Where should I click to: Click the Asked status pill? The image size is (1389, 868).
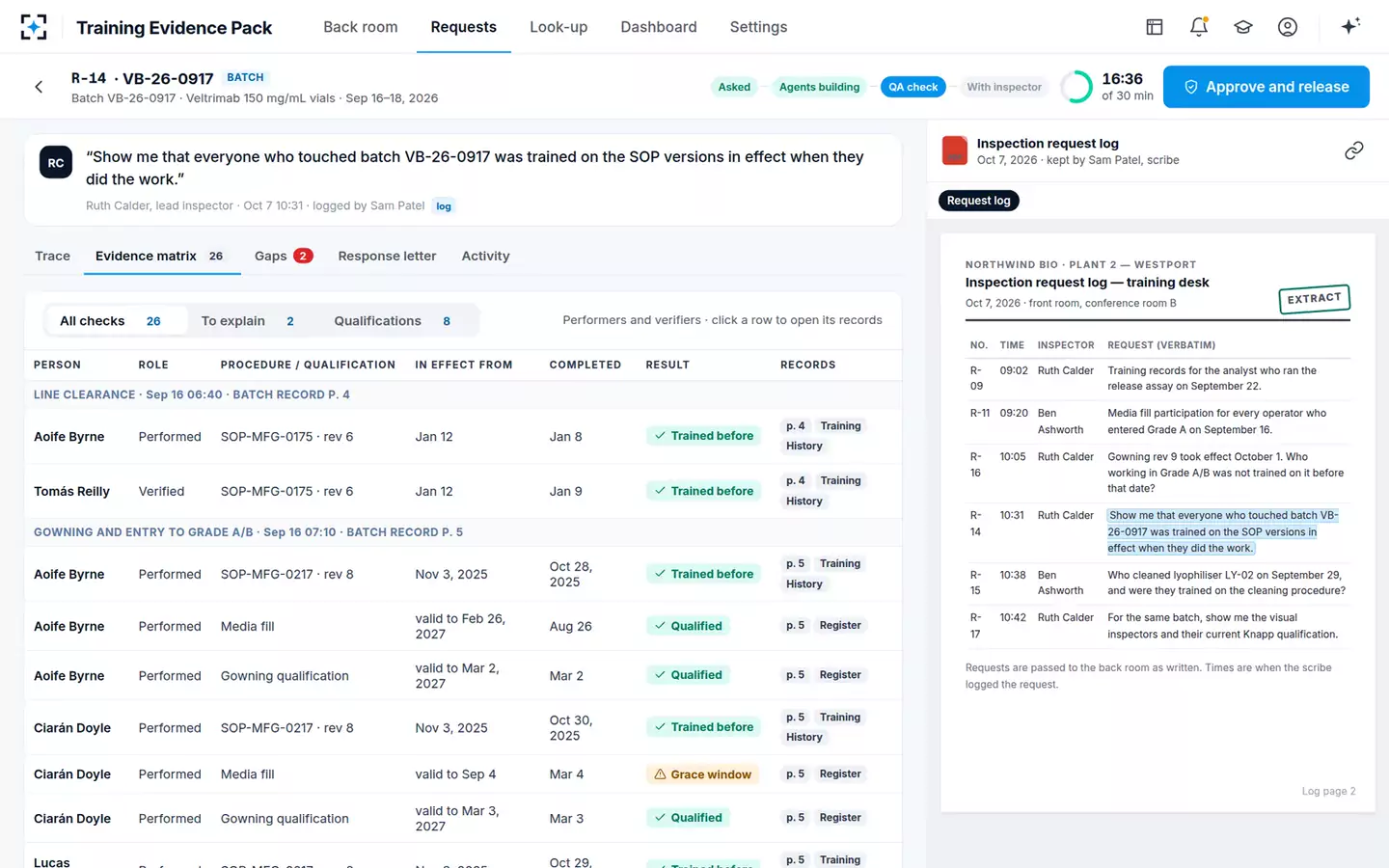(734, 87)
